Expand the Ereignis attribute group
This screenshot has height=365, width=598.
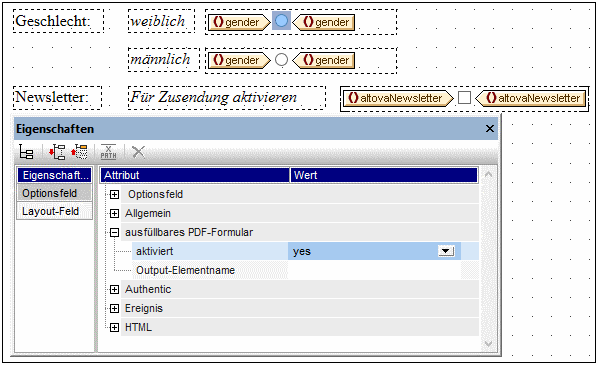(114, 309)
